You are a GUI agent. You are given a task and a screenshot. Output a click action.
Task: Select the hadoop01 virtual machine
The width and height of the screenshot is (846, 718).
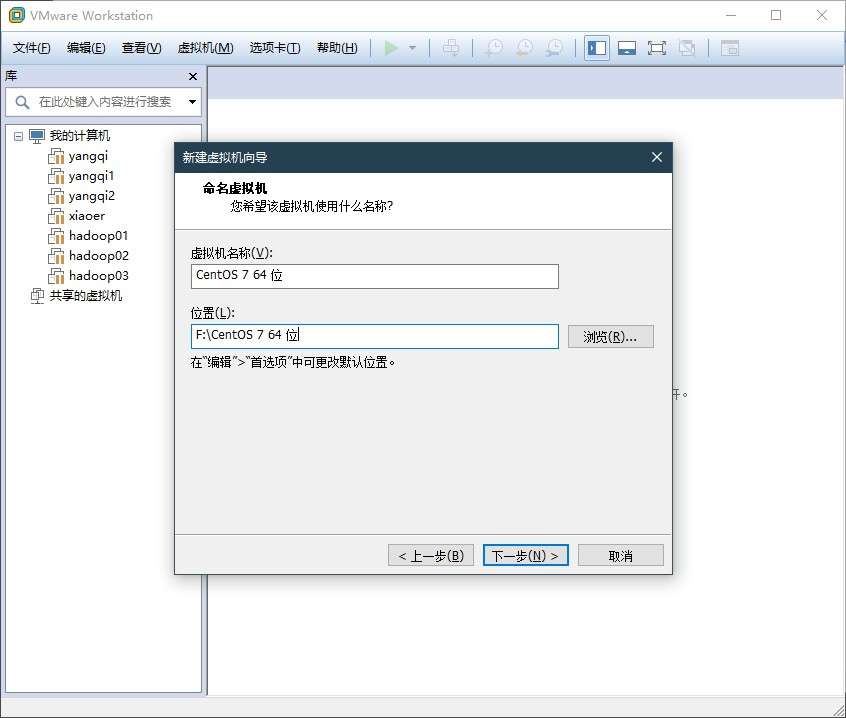pyautogui.click(x=99, y=236)
